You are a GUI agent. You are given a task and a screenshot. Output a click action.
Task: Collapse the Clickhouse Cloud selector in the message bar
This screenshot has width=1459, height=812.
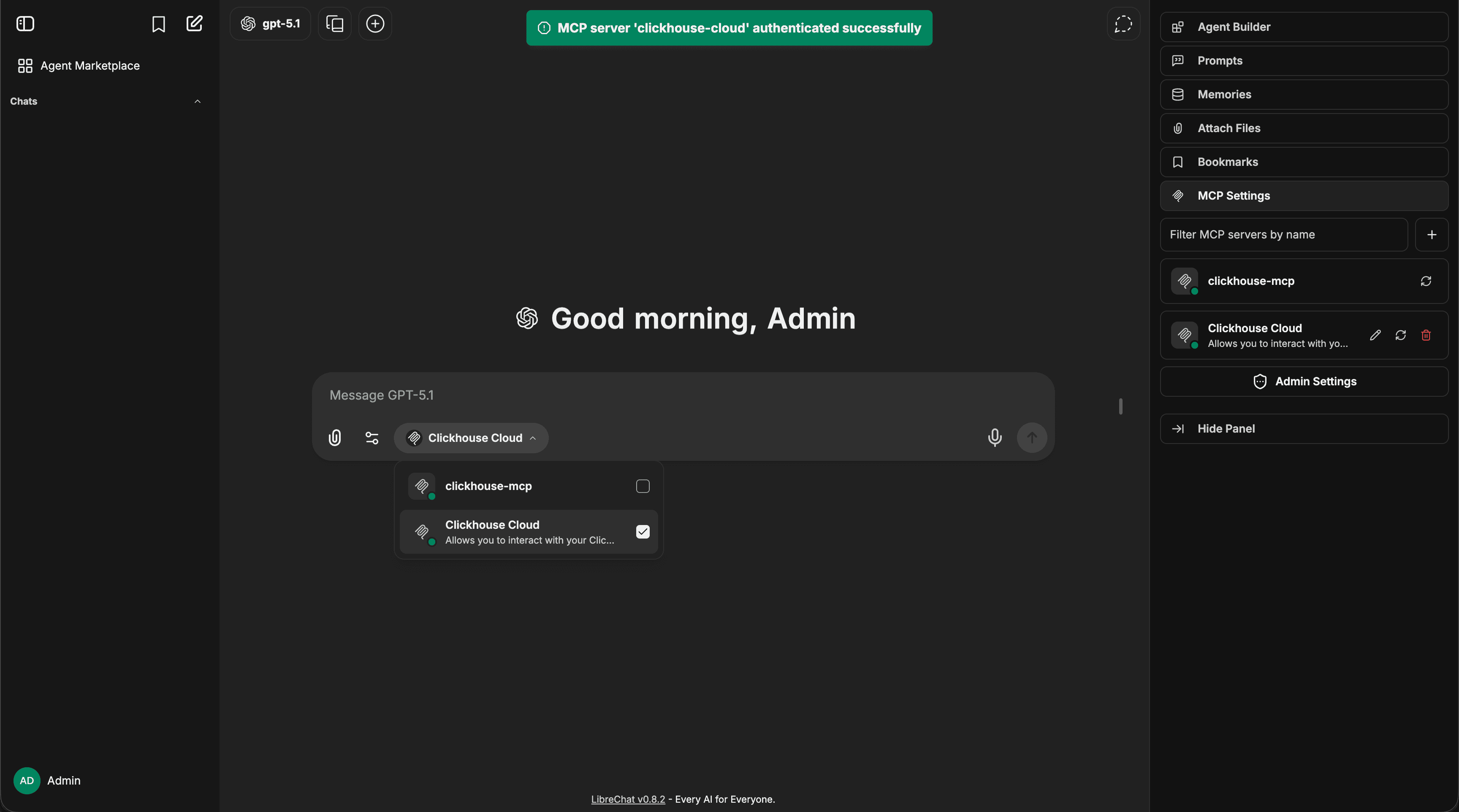(533, 438)
